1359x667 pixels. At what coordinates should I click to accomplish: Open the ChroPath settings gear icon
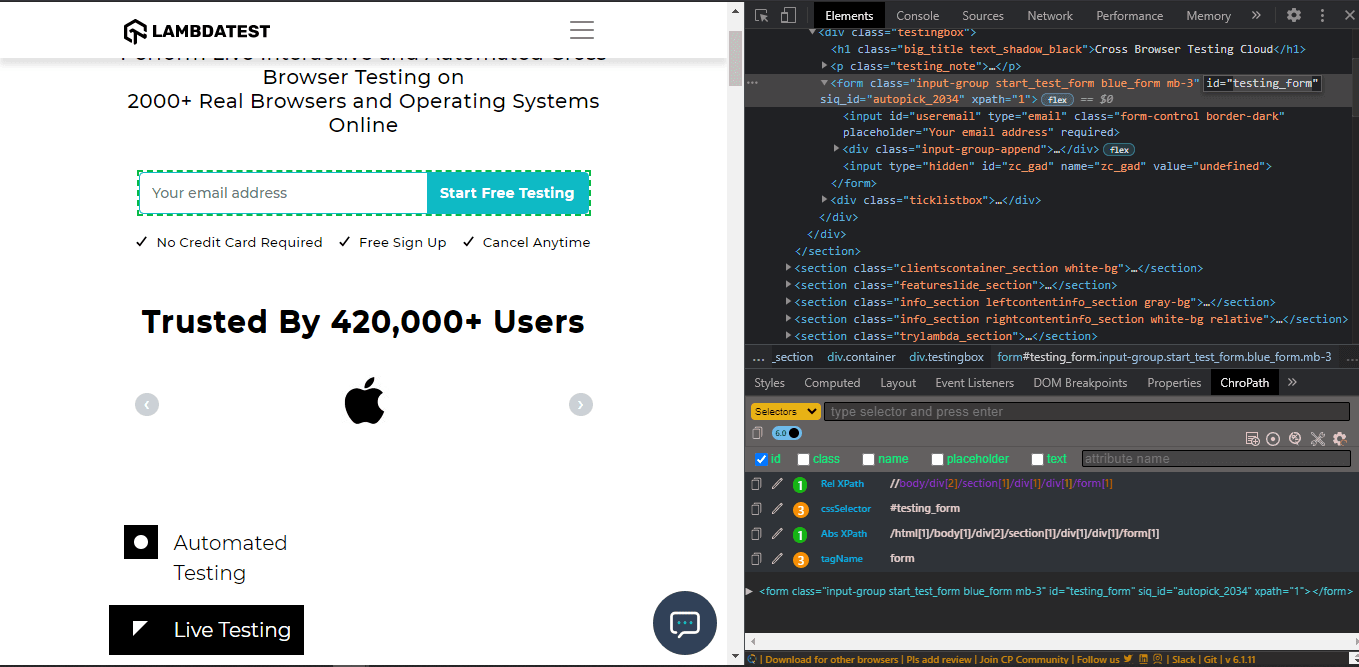[1339, 438]
